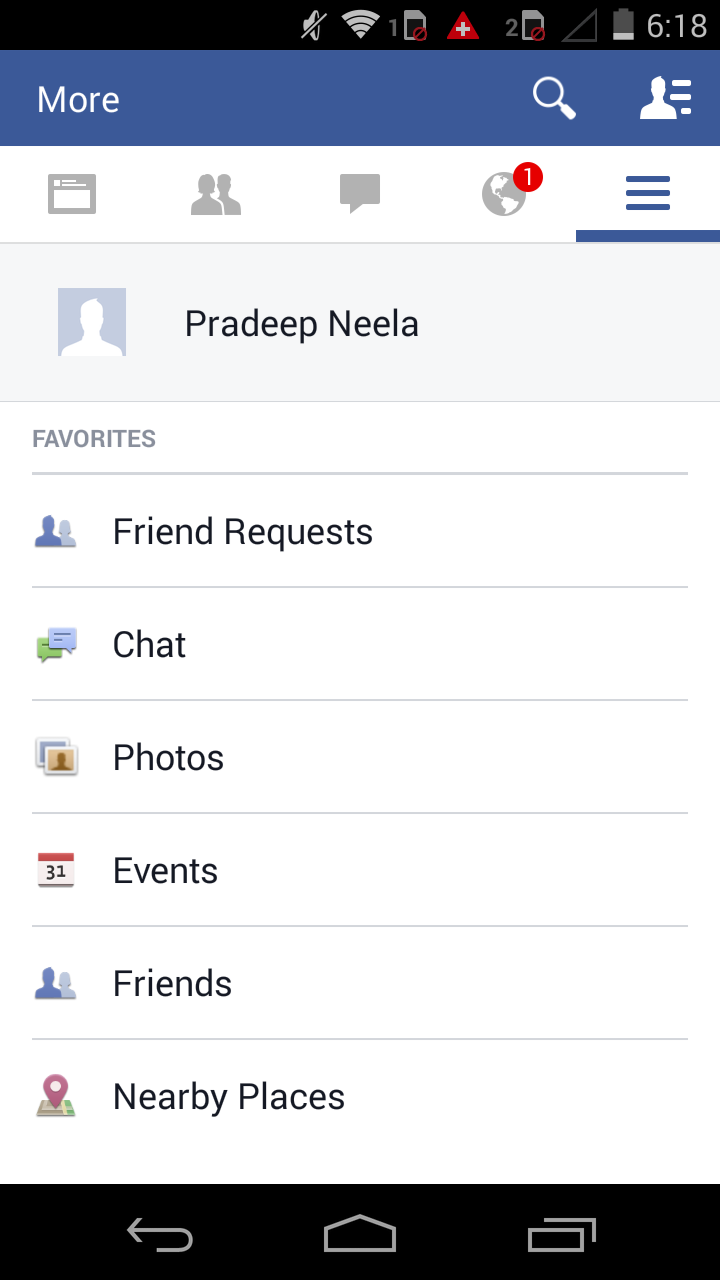Tap the Photos icon

(x=56, y=758)
